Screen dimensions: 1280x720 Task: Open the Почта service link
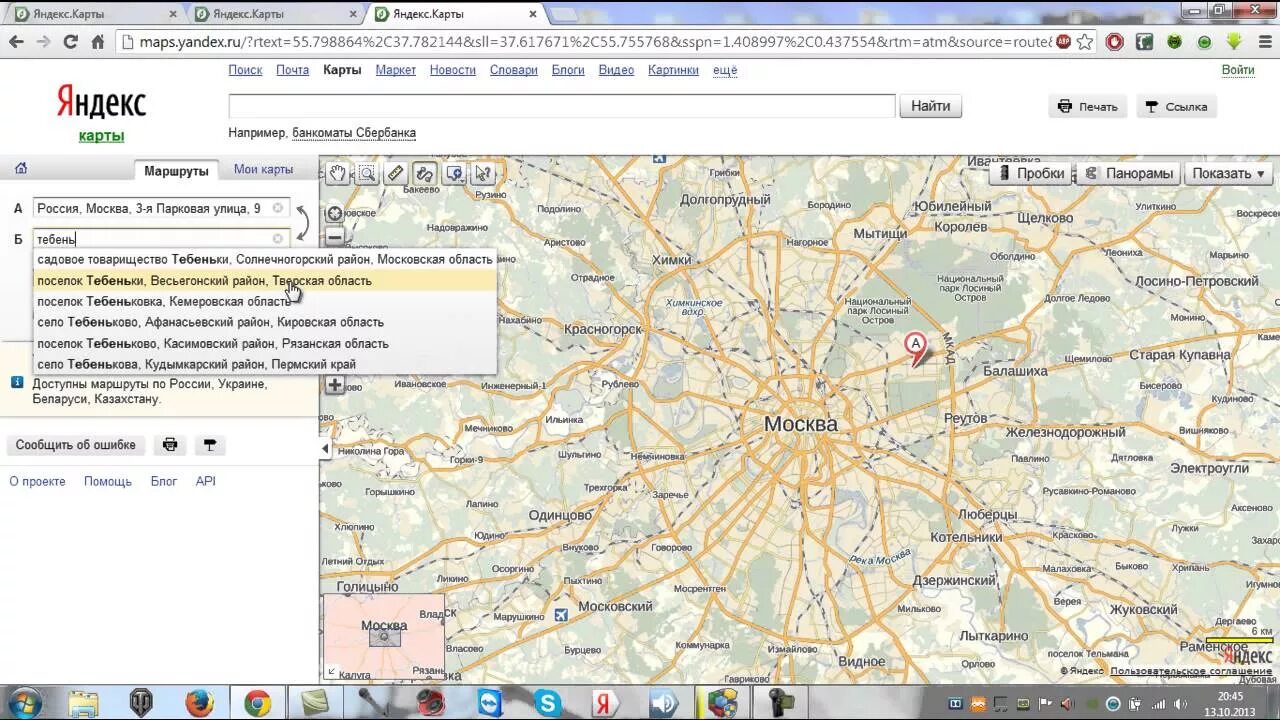tap(293, 70)
